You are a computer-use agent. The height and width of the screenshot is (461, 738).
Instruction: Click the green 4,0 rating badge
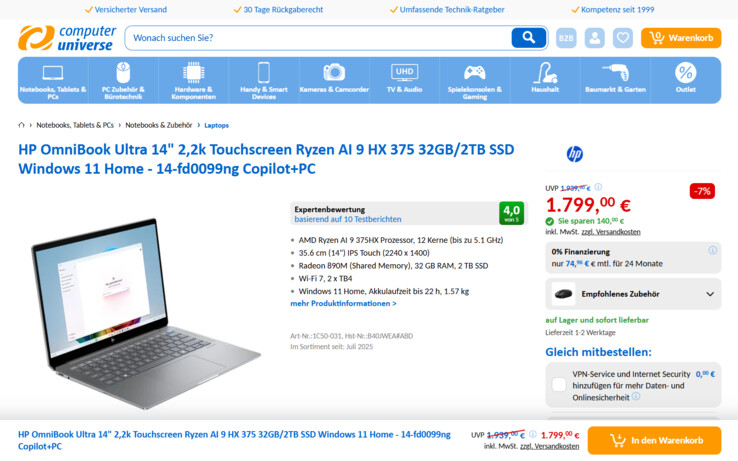tap(511, 213)
